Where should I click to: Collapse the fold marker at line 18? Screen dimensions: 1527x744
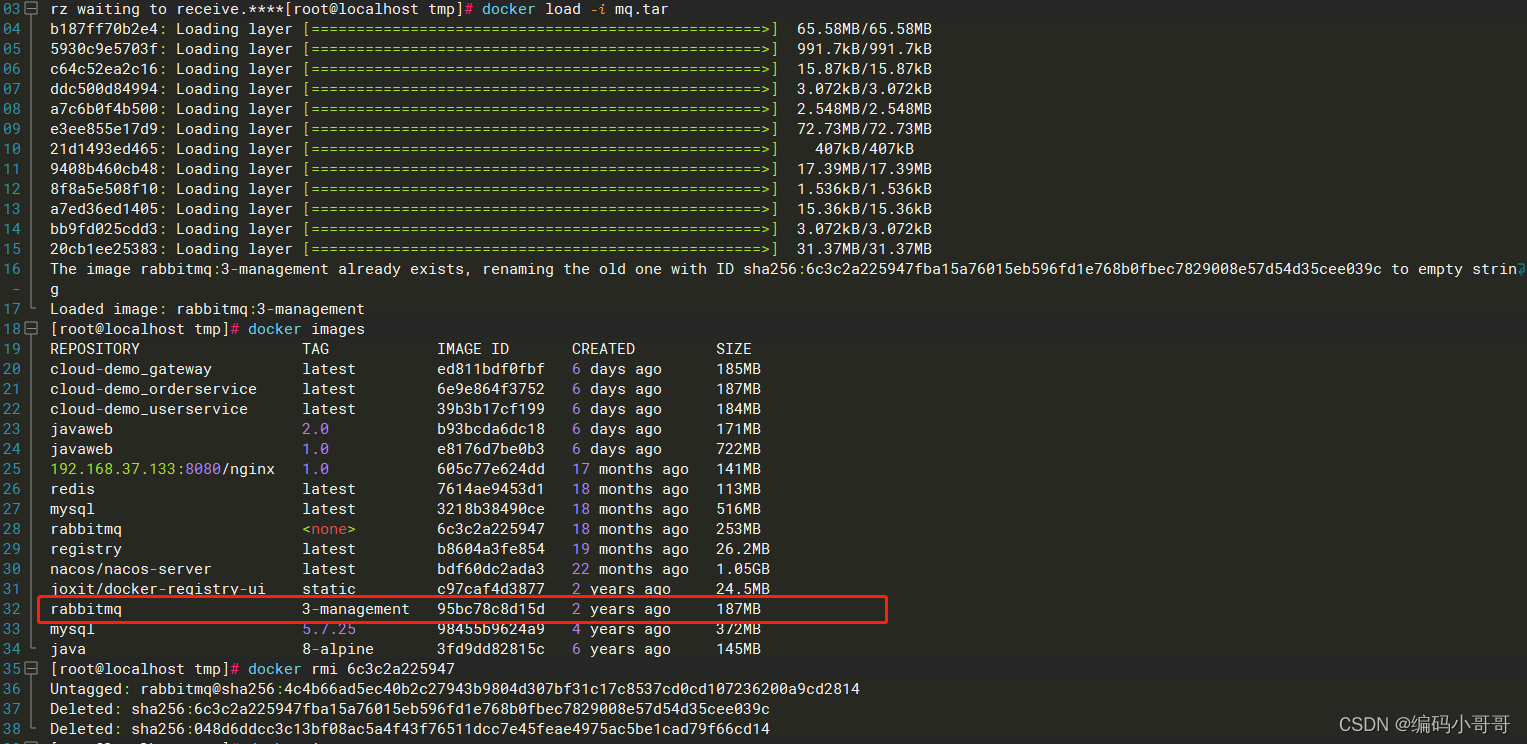[x=30, y=329]
